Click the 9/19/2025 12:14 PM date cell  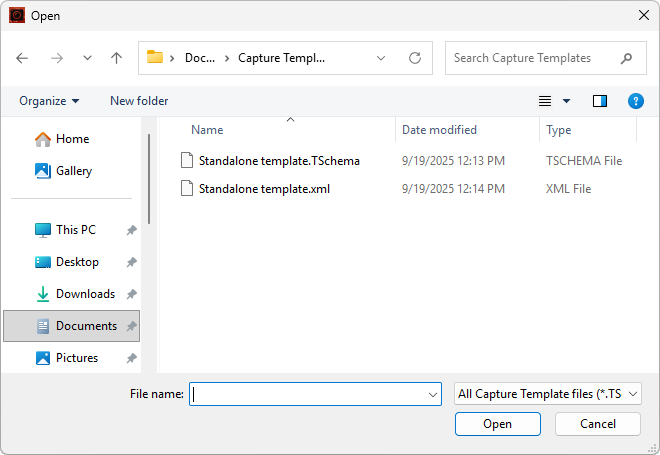pos(453,189)
